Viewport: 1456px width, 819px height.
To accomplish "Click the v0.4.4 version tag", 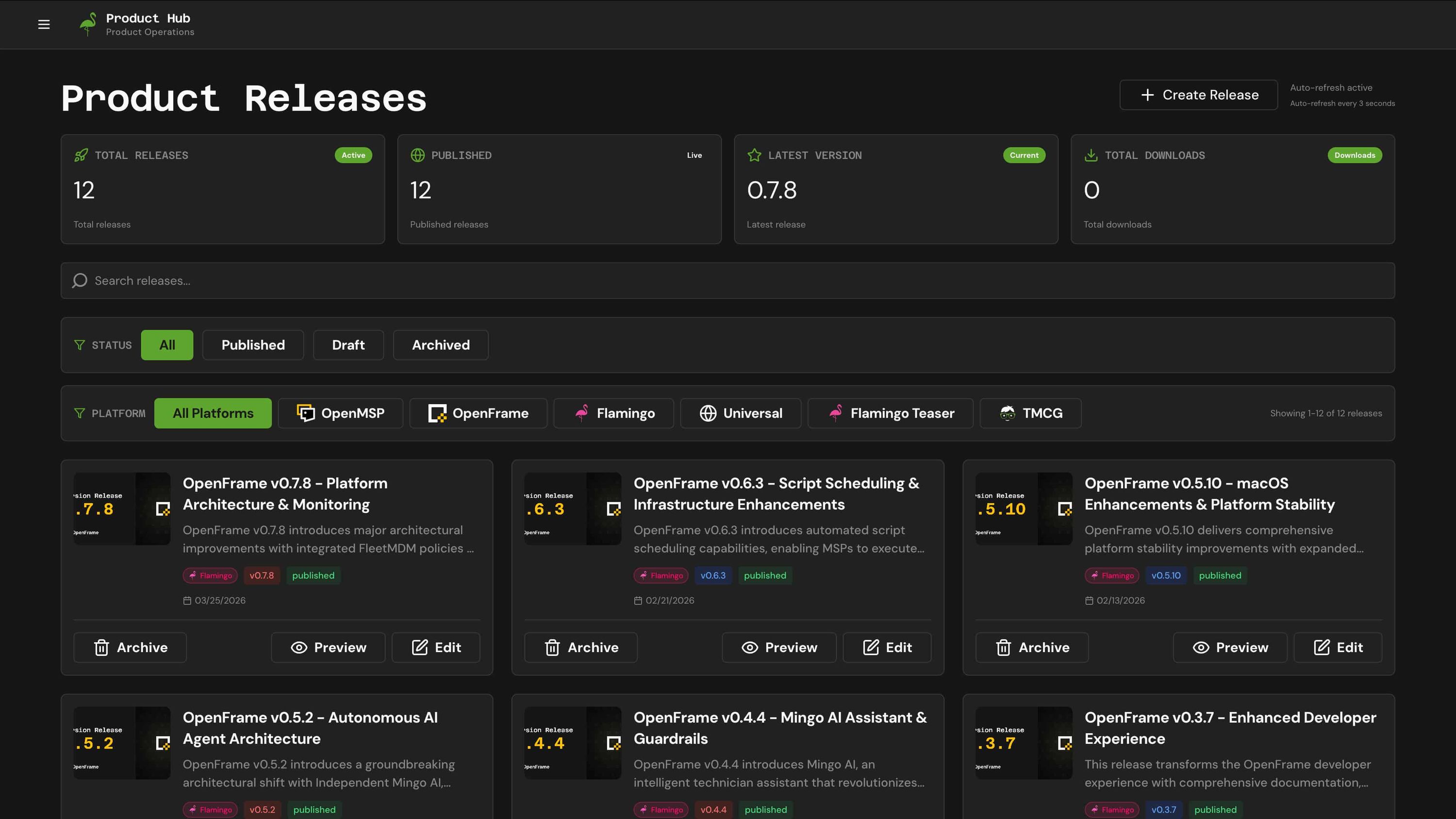I will [713, 810].
